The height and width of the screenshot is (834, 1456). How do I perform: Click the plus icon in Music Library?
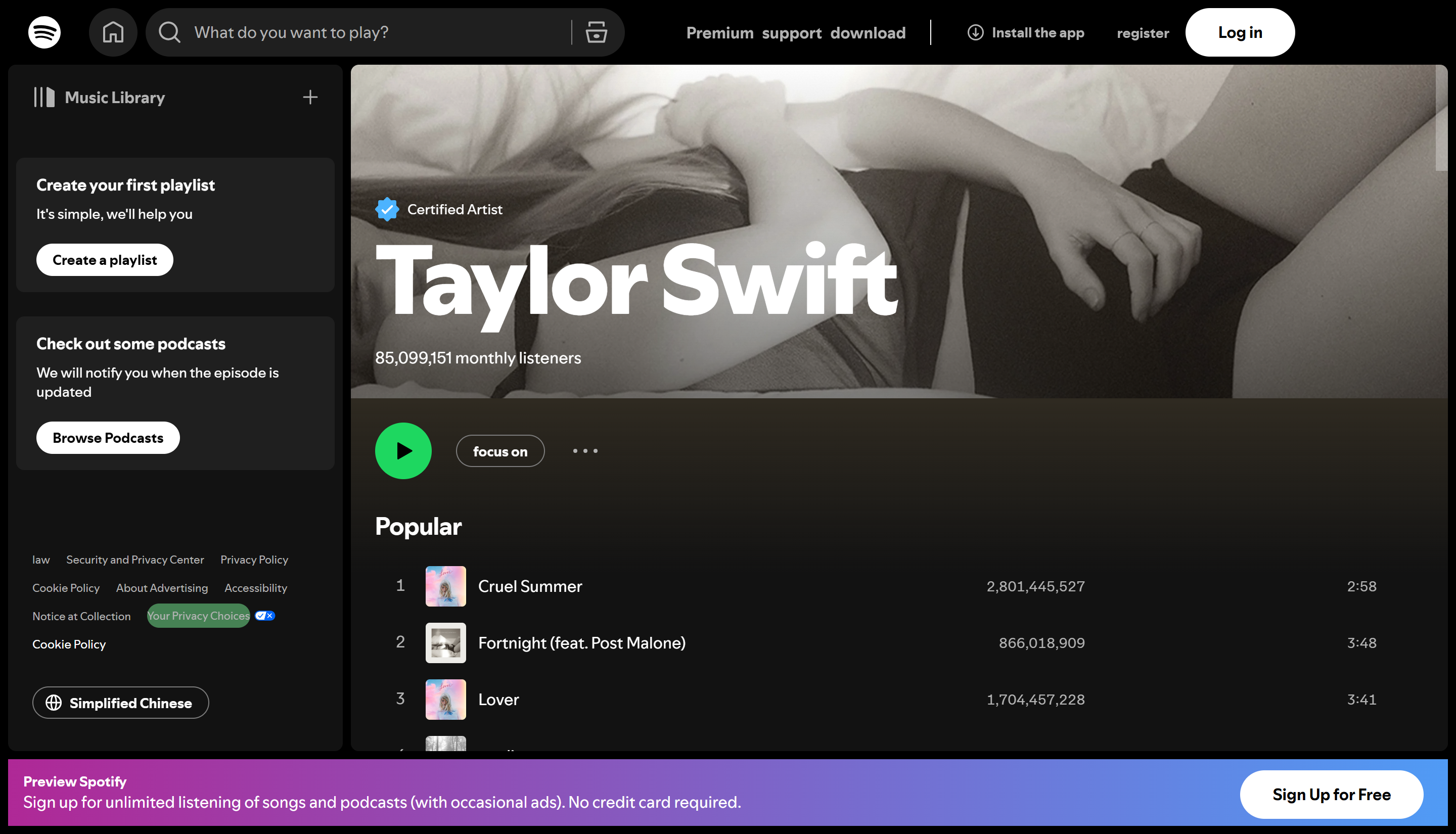coord(310,97)
